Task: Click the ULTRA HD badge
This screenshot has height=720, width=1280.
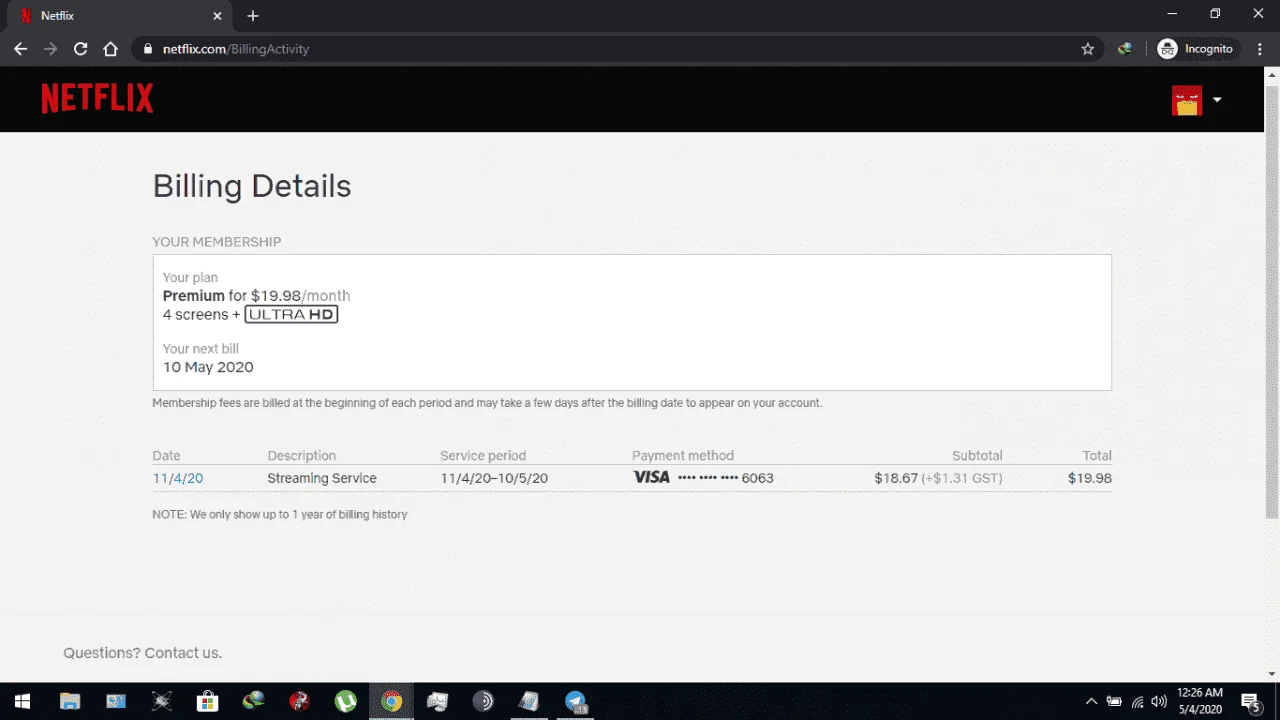Action: [291, 314]
